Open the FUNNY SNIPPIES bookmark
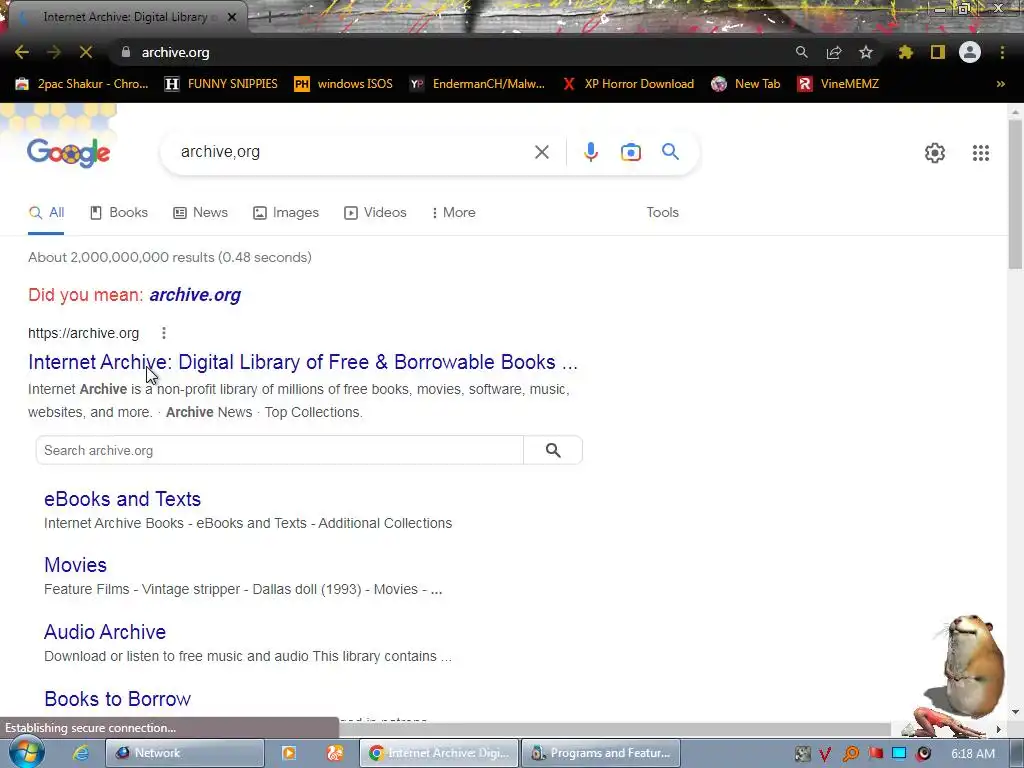 (x=221, y=84)
